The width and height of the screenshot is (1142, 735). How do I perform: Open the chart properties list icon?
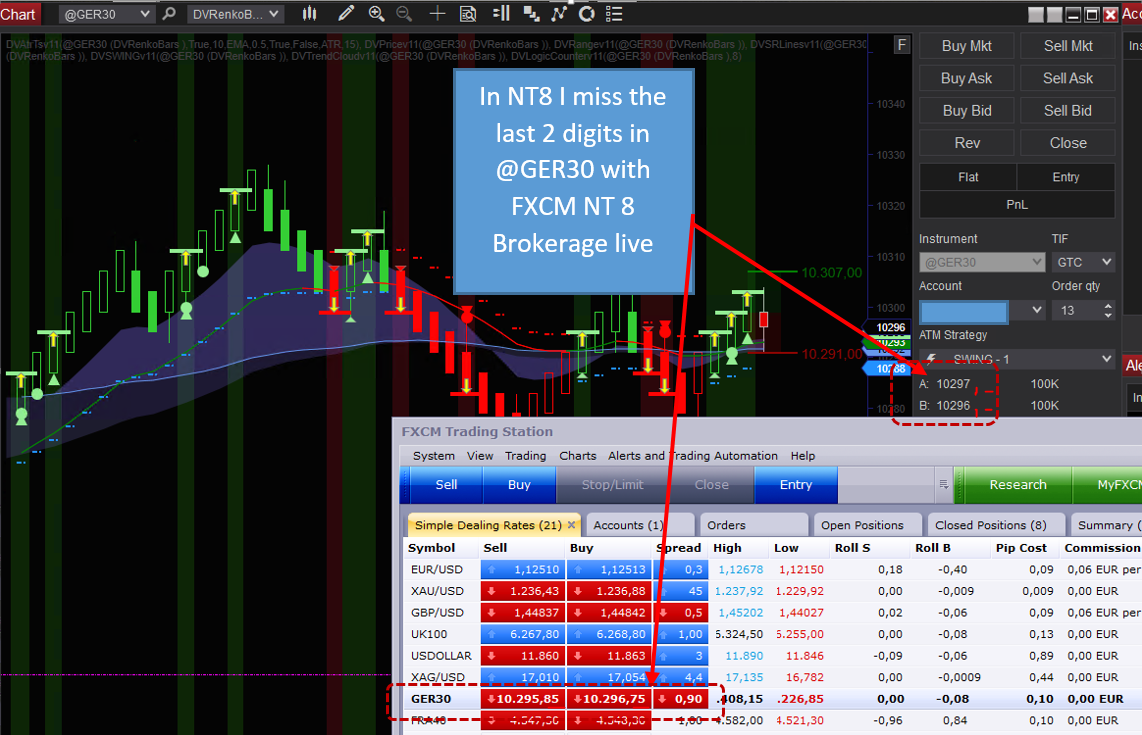614,14
